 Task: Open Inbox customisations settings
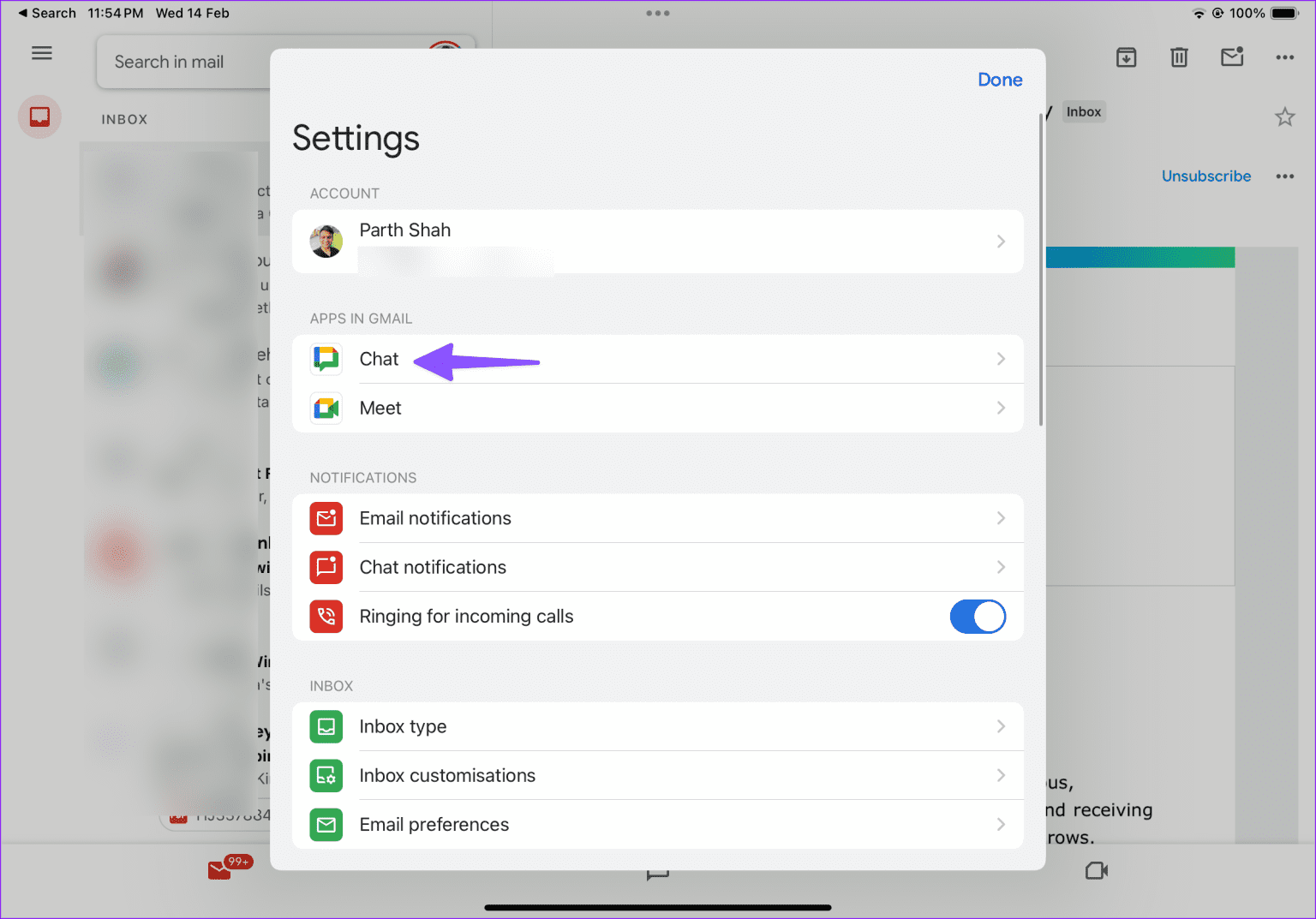(x=657, y=775)
